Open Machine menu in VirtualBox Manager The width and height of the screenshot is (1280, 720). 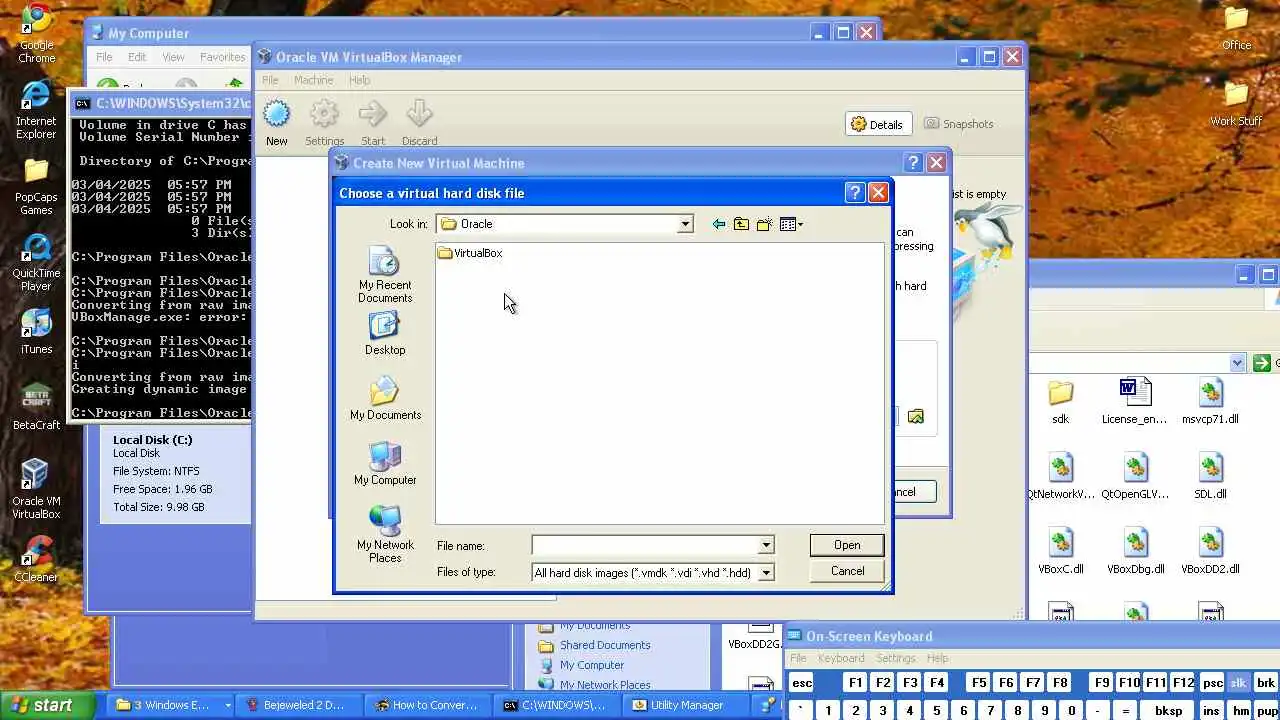tap(313, 80)
